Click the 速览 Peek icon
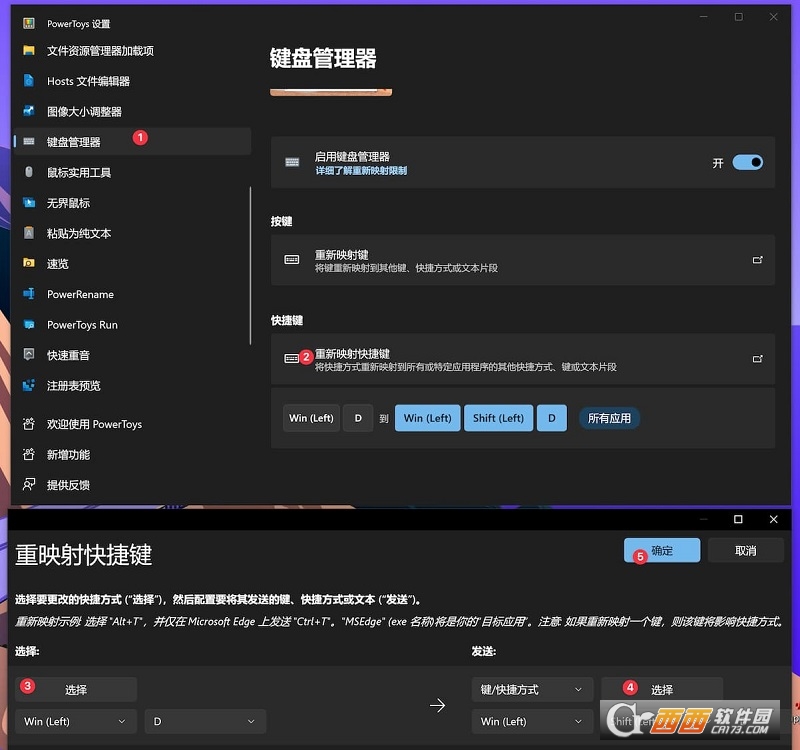Image resolution: width=800 pixels, height=750 pixels. click(29, 263)
